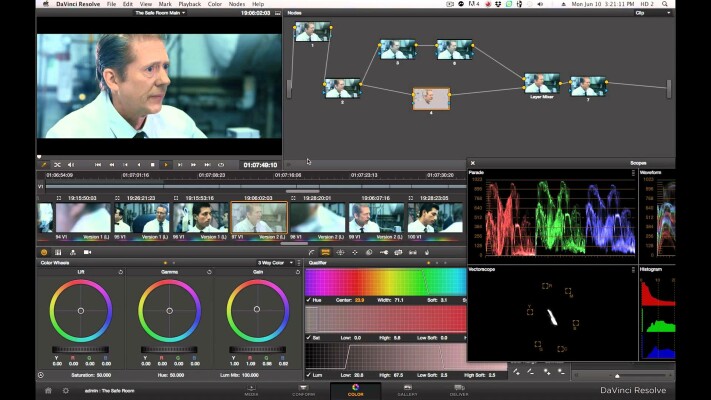Select the orange Color Wheels palette icon
The image size is (711, 400).
click(x=44, y=252)
